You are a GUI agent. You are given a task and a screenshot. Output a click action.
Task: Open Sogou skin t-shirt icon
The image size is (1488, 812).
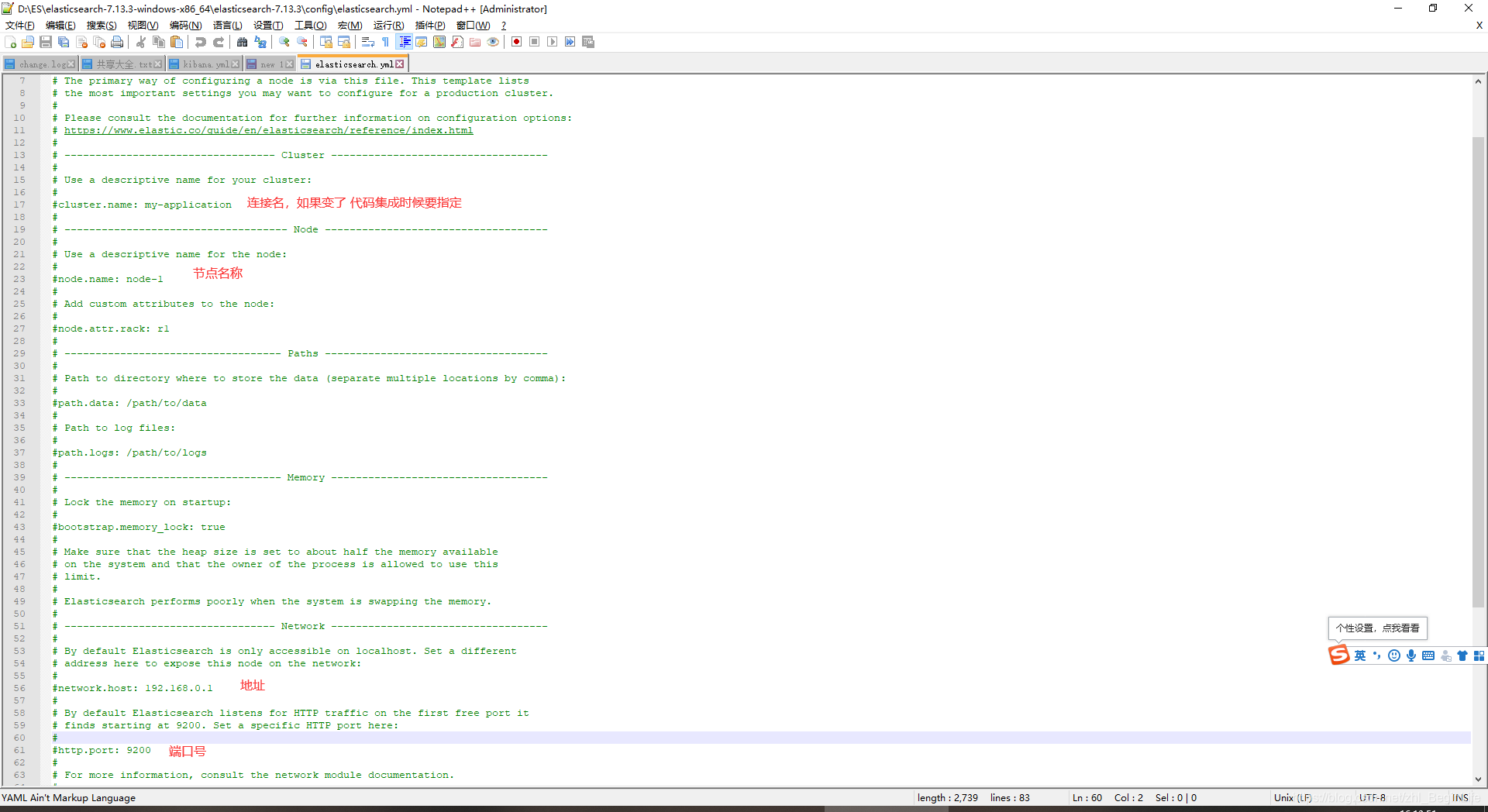[1462, 656]
